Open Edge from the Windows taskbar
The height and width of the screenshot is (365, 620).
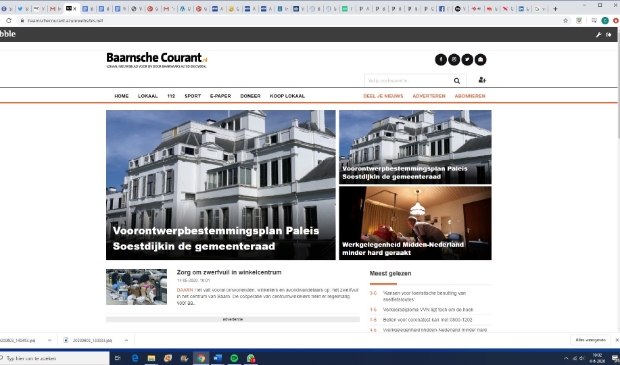(135, 358)
